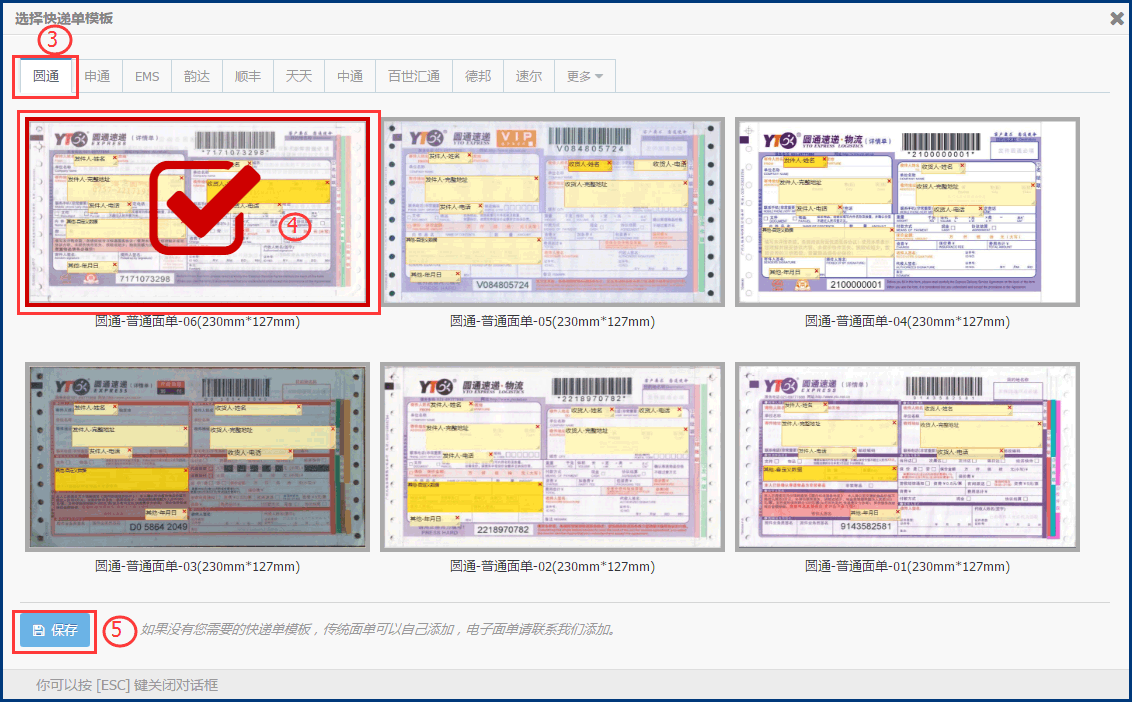Switch to the 韵达 tab
Viewport: 1132px width, 702px height.
click(197, 76)
